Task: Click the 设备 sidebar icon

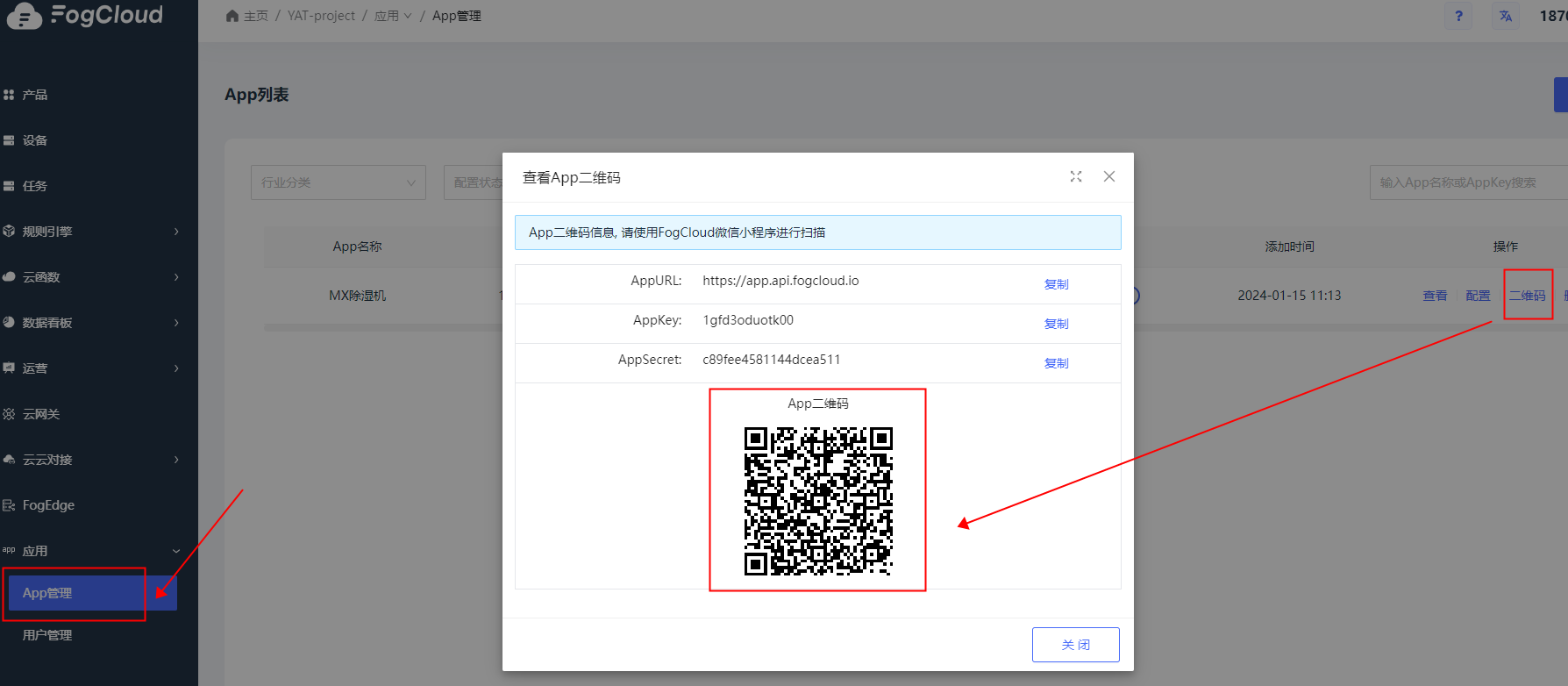Action: click(9, 140)
